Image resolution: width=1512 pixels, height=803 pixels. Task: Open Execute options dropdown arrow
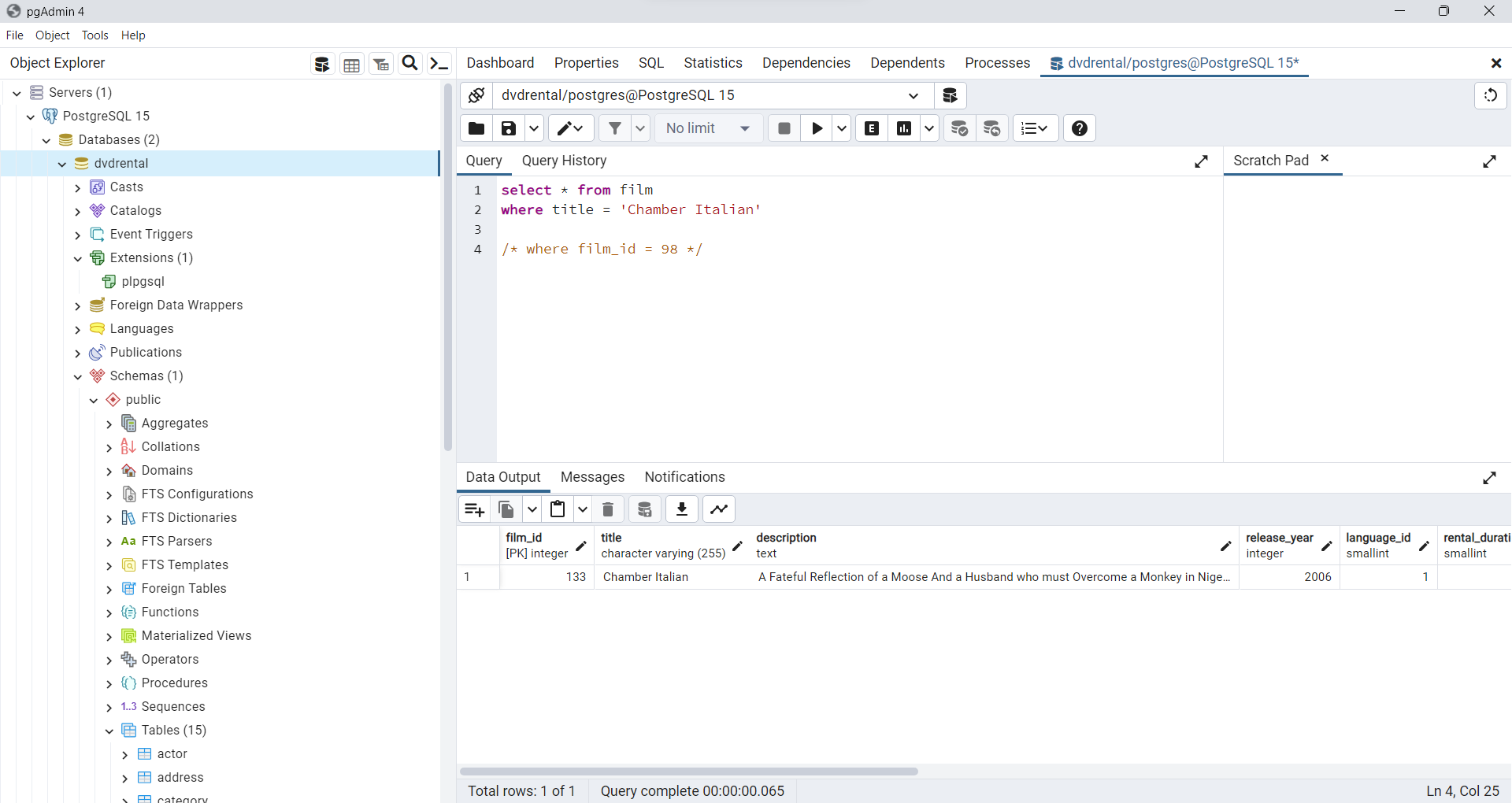(x=842, y=128)
